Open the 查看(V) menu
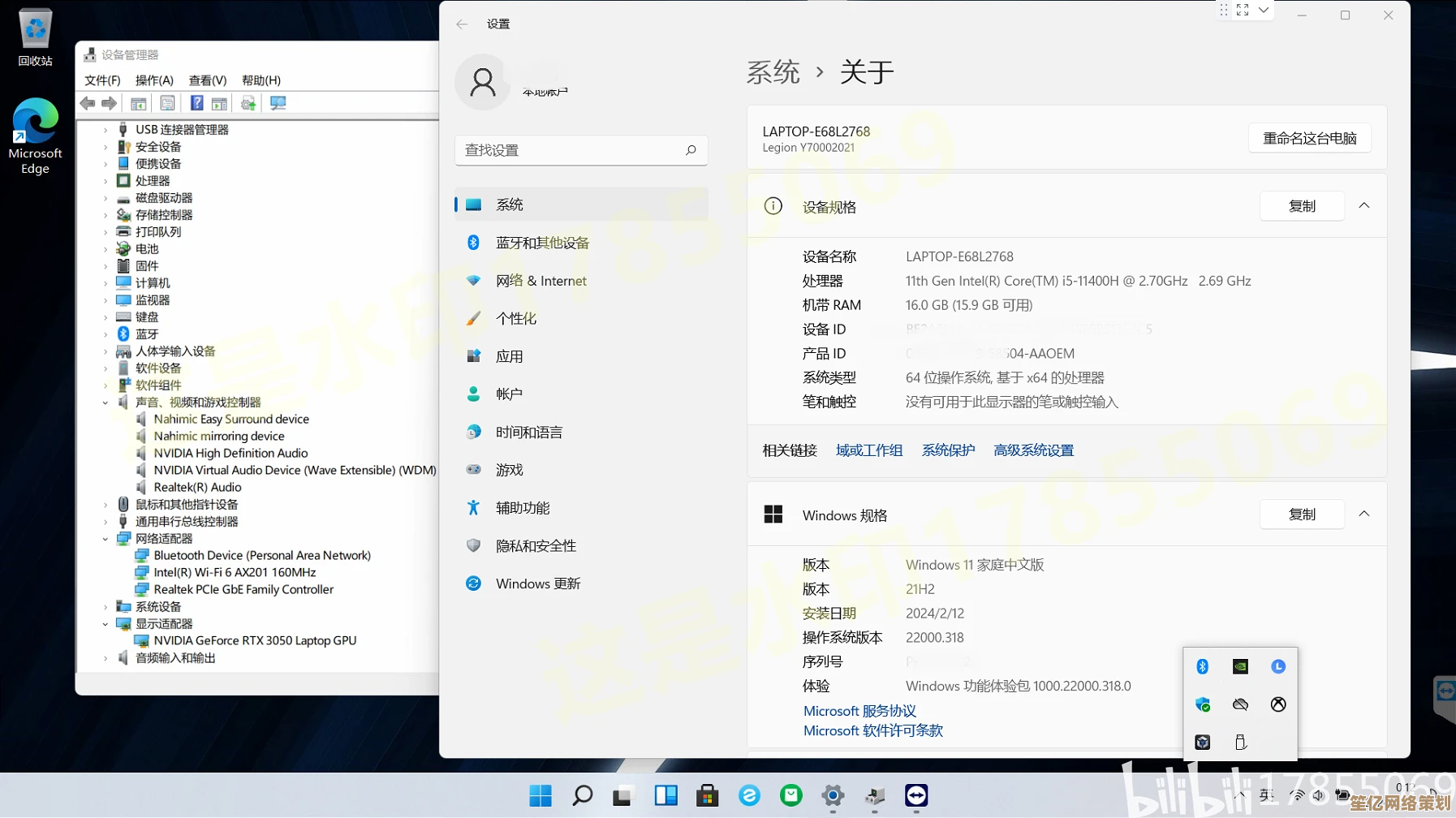Screen dimensions: 1456x818 pos(207,80)
